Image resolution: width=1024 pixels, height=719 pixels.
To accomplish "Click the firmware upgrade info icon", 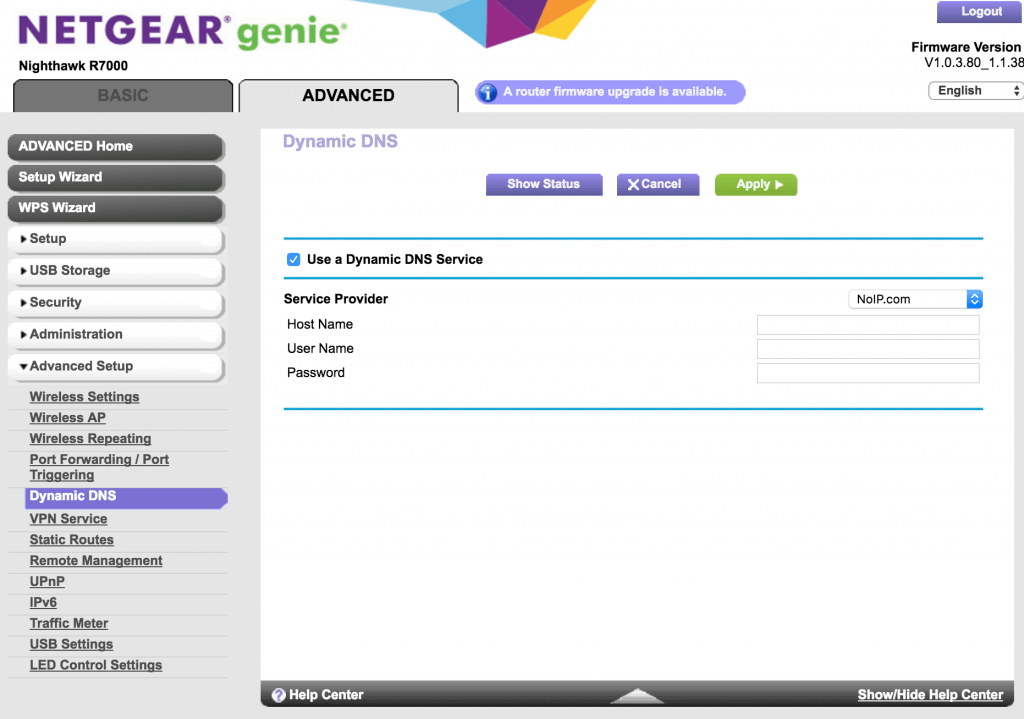I will (487, 92).
